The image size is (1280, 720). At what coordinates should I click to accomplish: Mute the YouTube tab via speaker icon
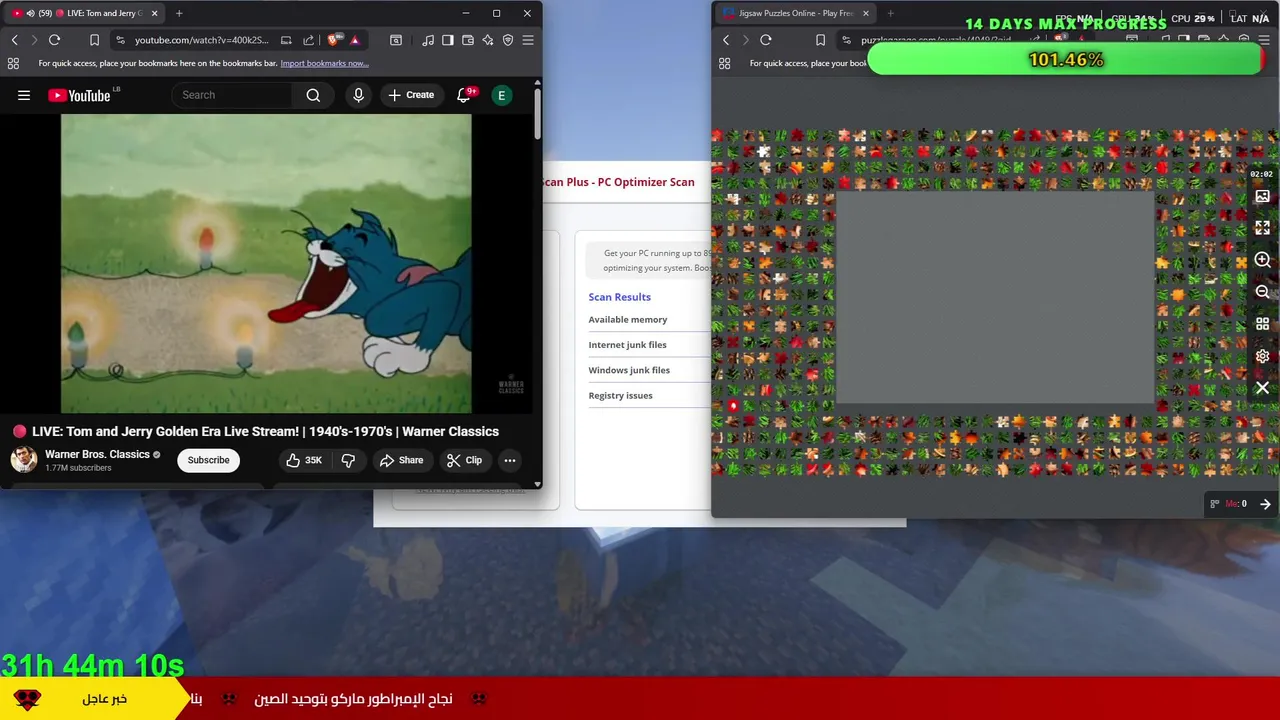click(30, 14)
